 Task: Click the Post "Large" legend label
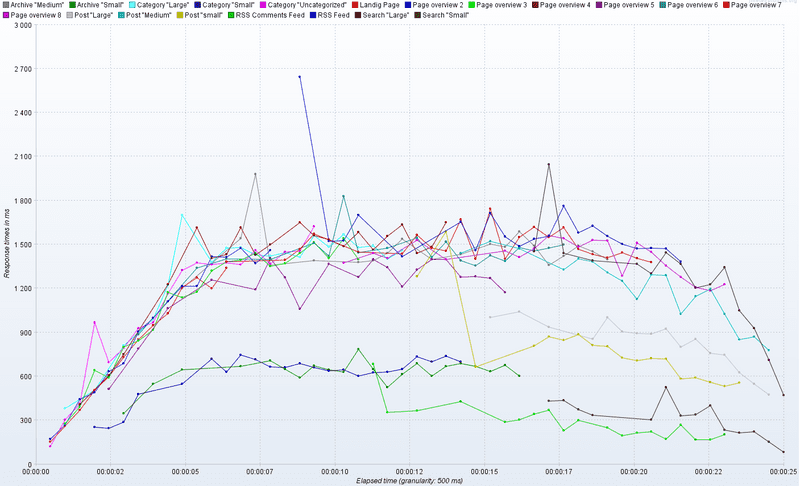click(x=93, y=15)
